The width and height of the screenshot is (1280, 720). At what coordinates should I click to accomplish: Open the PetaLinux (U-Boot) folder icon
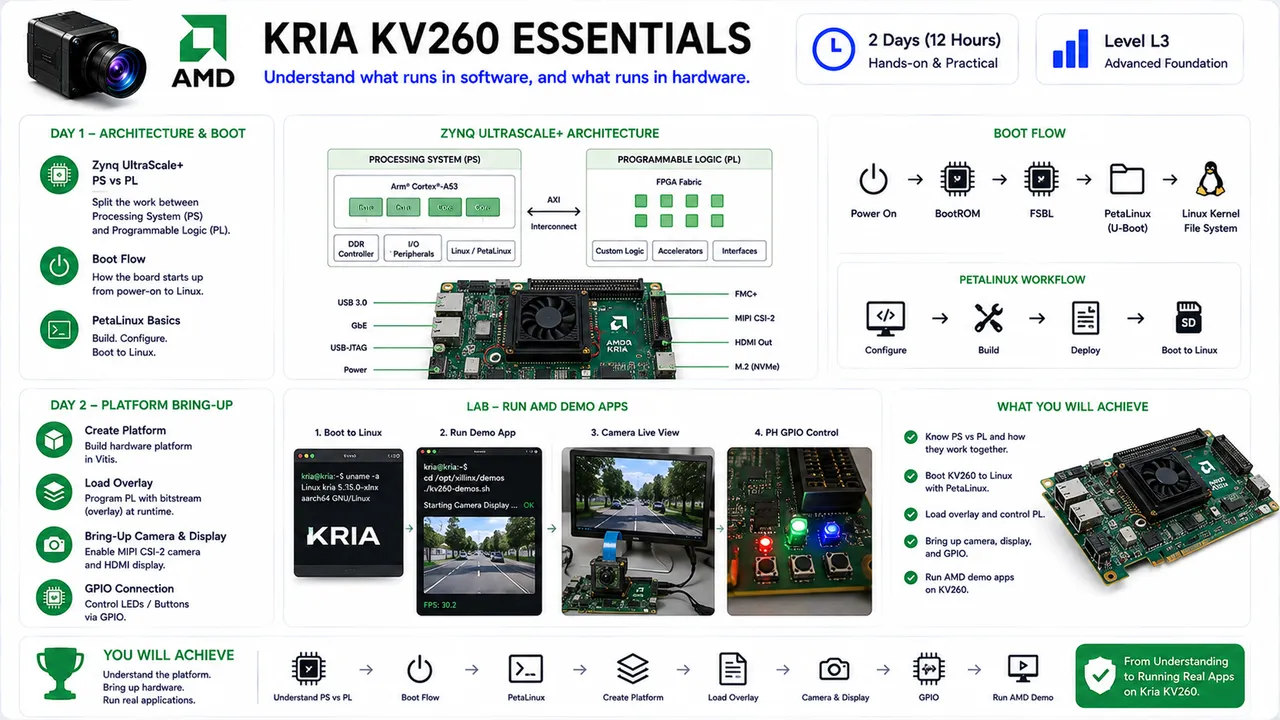[x=1127, y=180]
